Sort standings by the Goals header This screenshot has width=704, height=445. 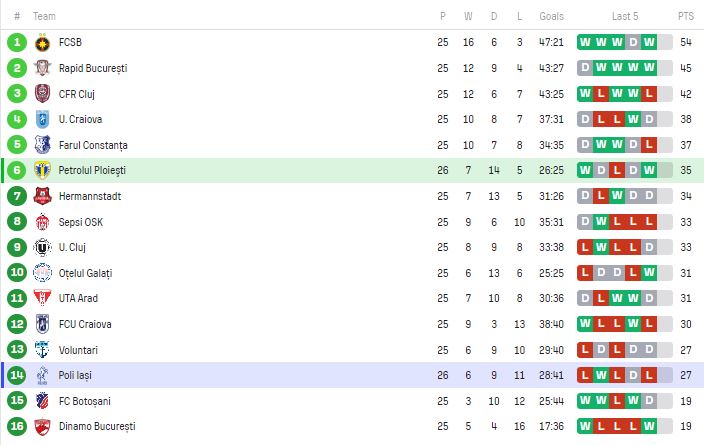coord(551,16)
